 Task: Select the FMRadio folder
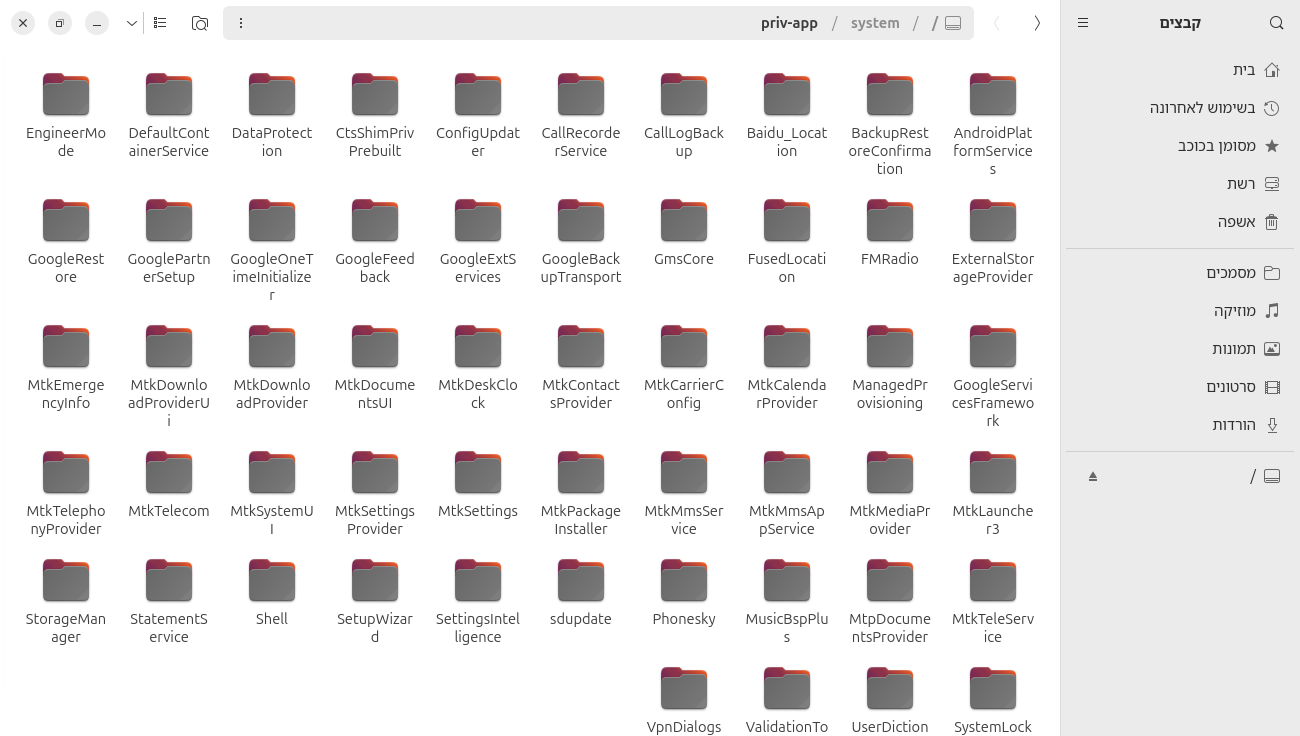[x=890, y=233]
